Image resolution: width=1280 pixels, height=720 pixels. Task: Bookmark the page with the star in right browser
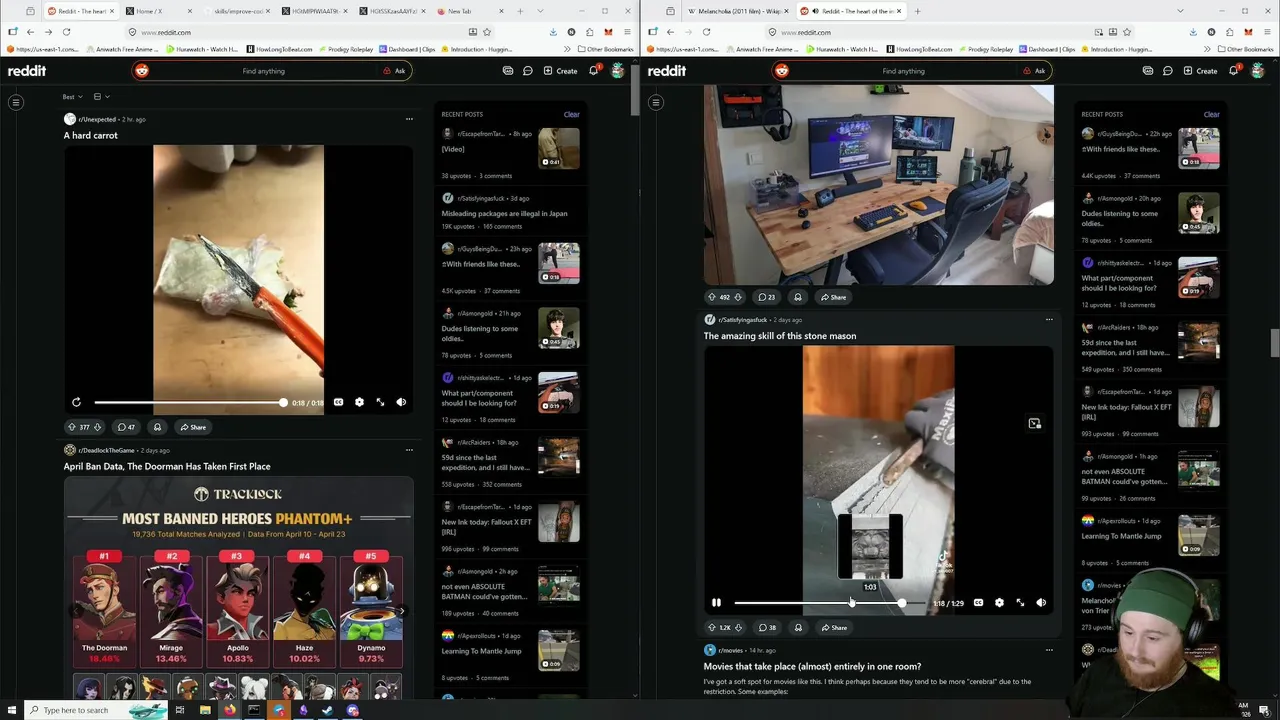click(1127, 32)
